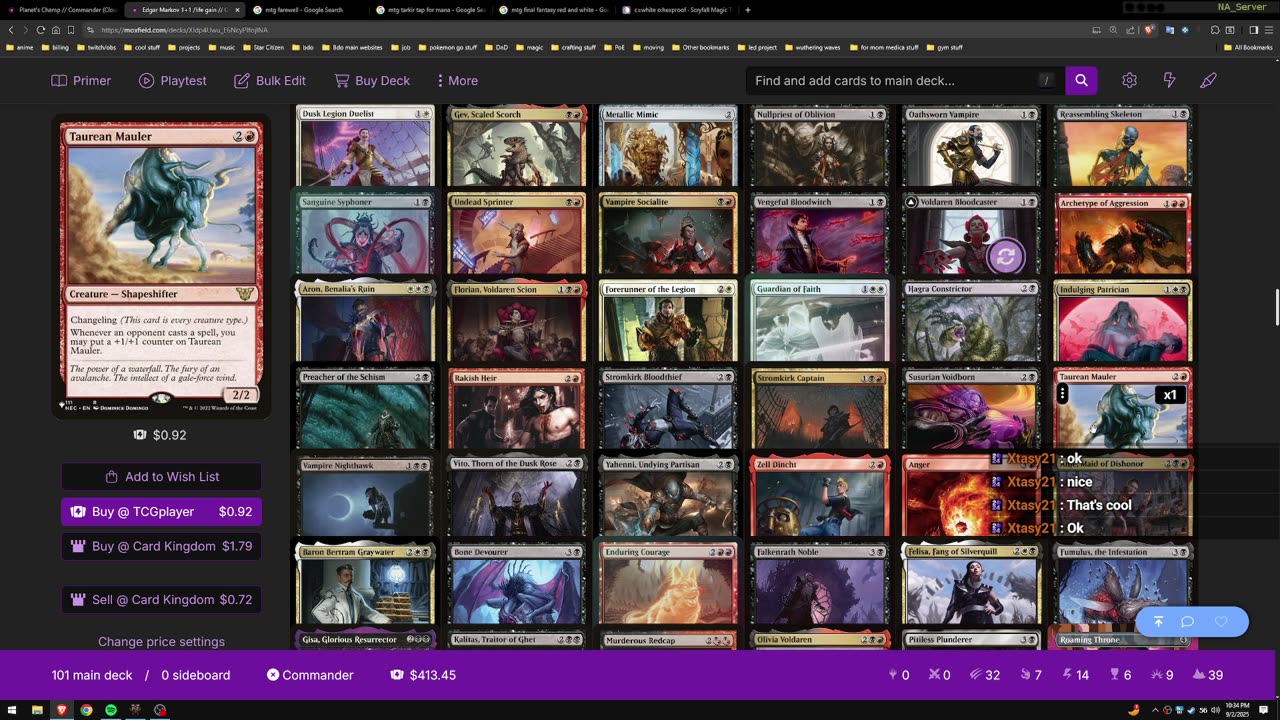Select the Stromkirk Bloodthief card
This screenshot has width=1280, height=720.
coord(668,409)
